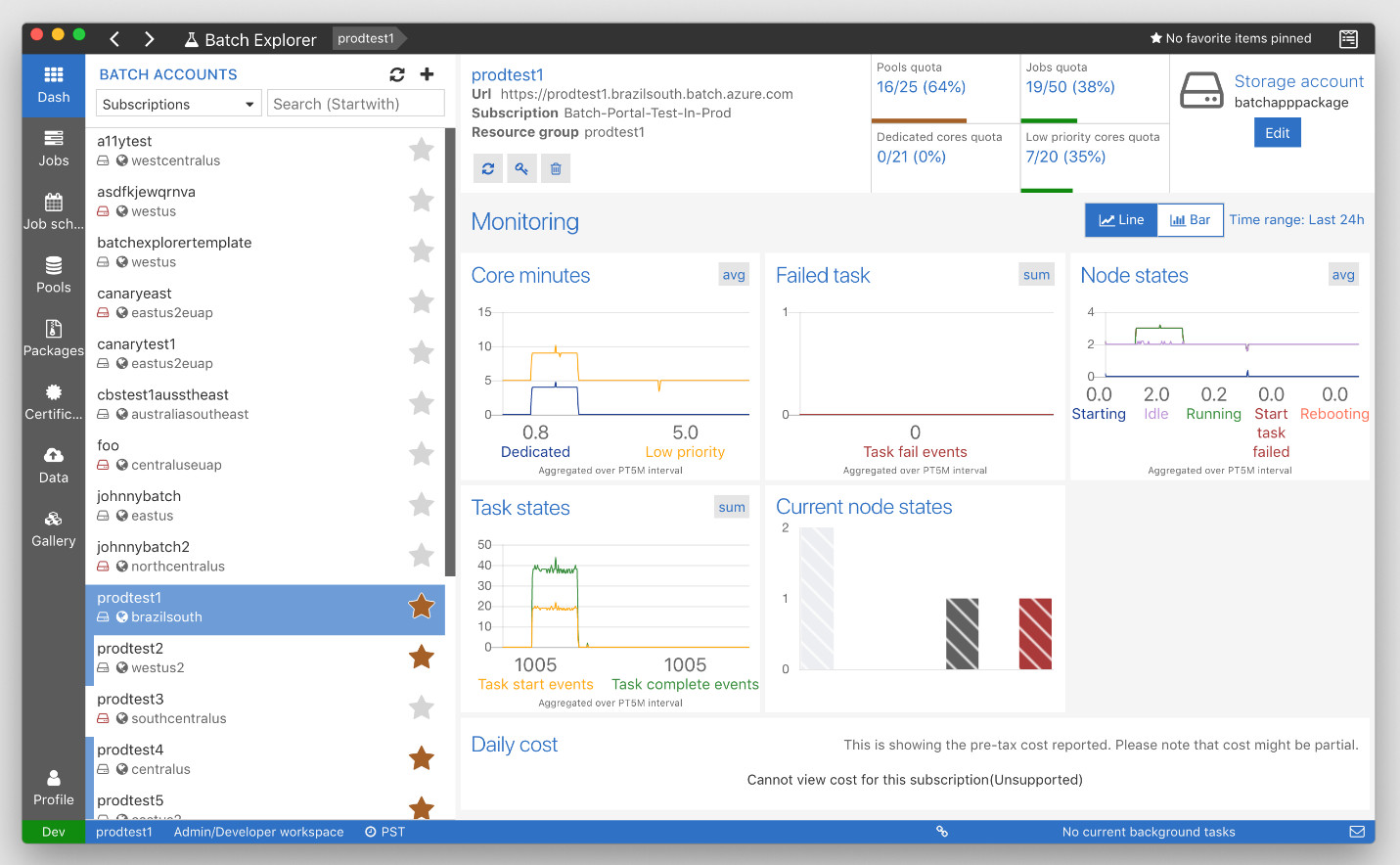Add a new batch account
The image size is (1400, 865).
427,74
